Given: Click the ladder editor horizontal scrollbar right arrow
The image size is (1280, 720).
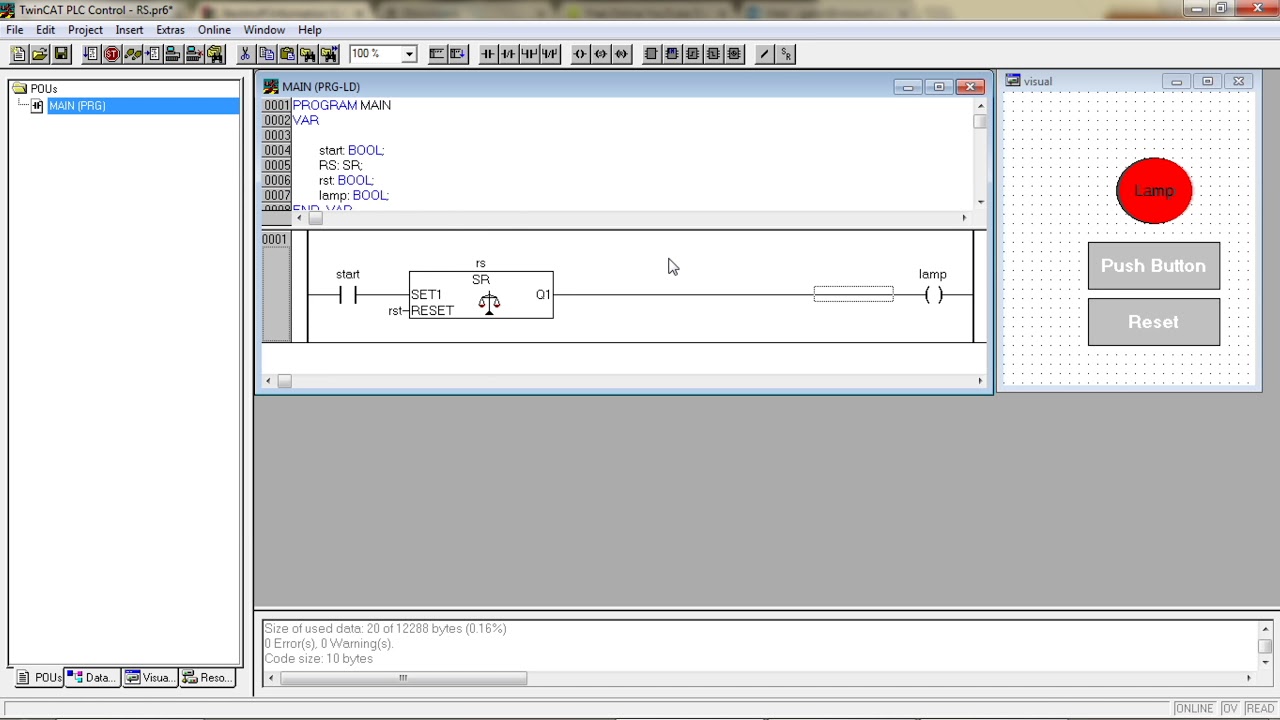Looking at the screenshot, I should click(x=980, y=381).
